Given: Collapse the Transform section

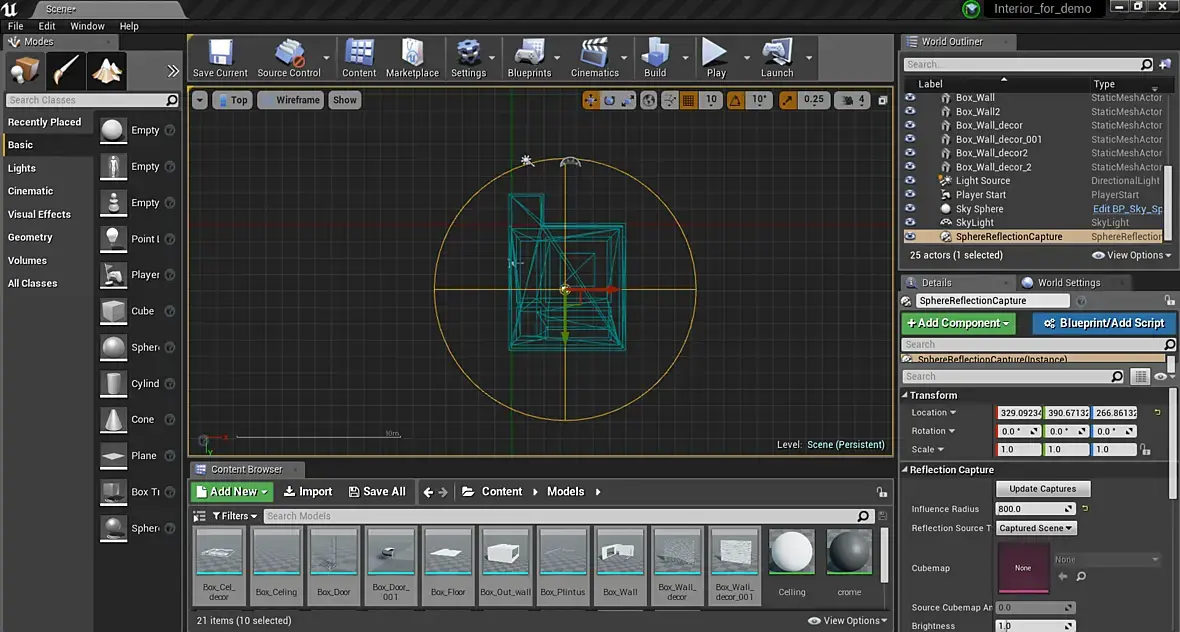Looking at the screenshot, I should click(905, 395).
